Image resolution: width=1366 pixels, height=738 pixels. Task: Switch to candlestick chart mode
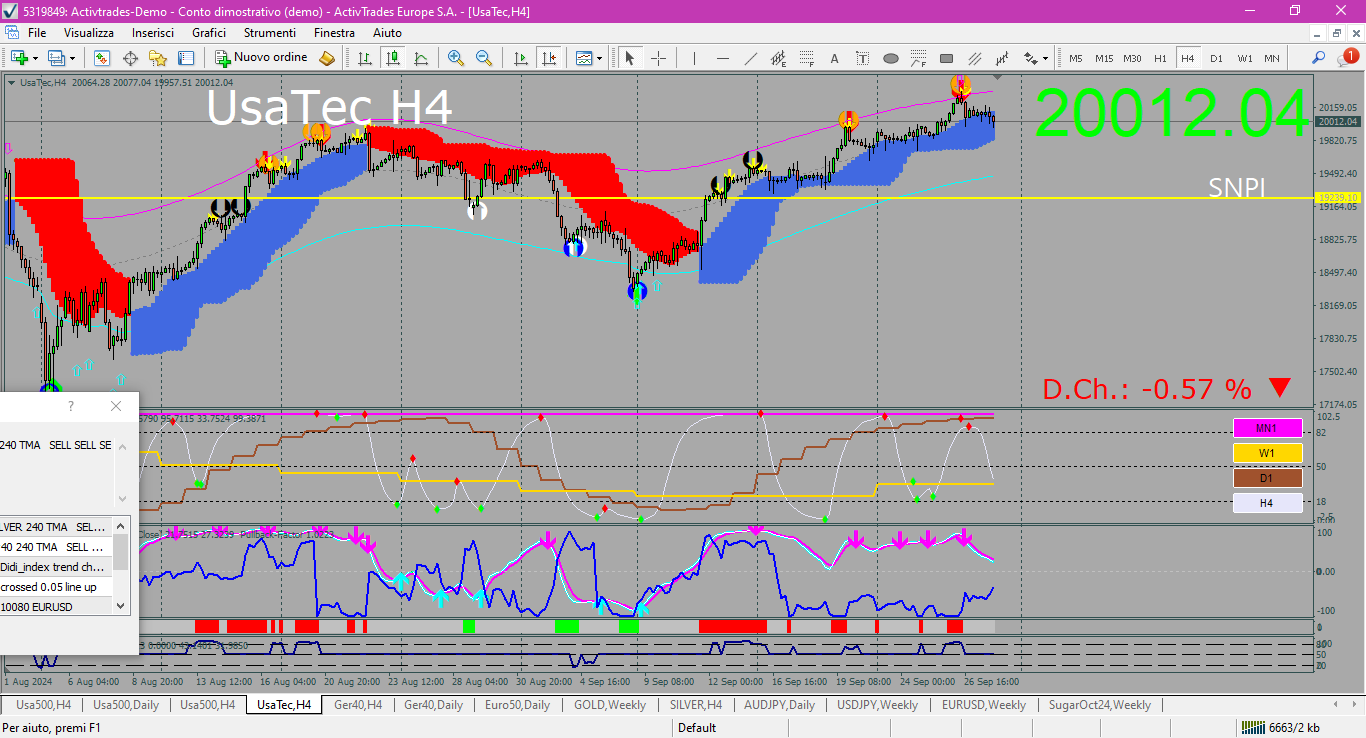tap(393, 58)
